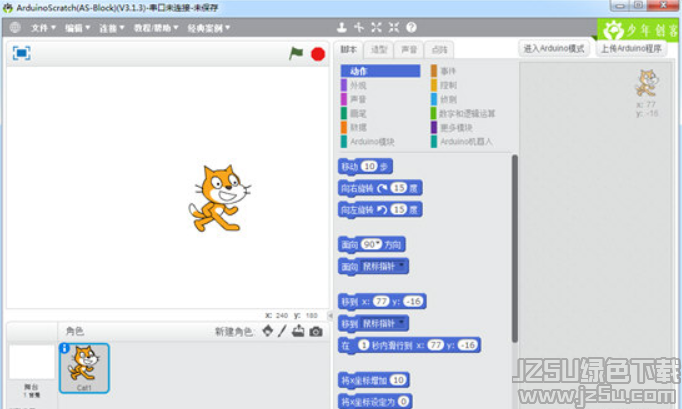
Task: Click the 向右旋转 15 度 block
Action: tap(380, 188)
